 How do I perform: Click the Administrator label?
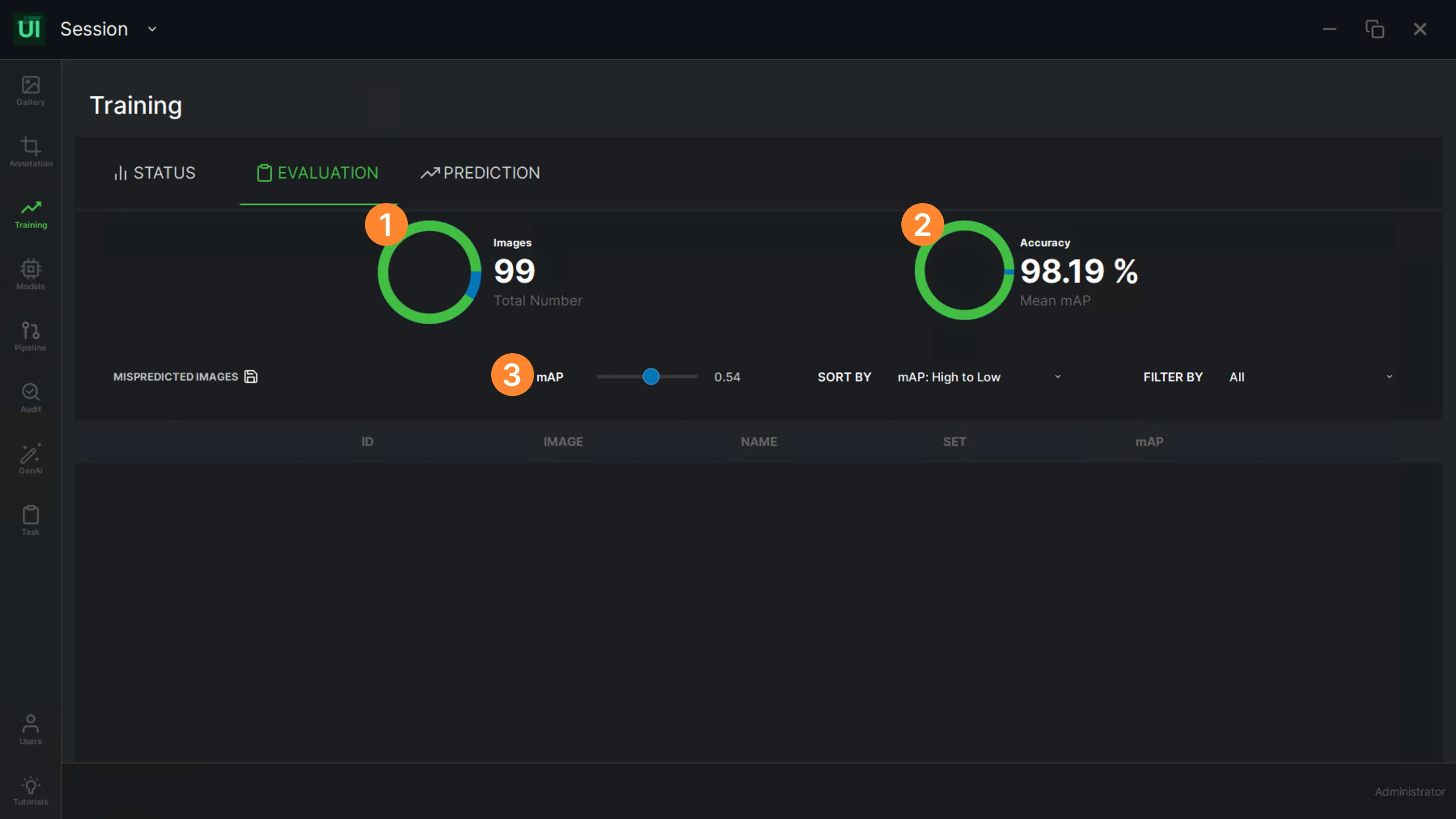(1410, 791)
